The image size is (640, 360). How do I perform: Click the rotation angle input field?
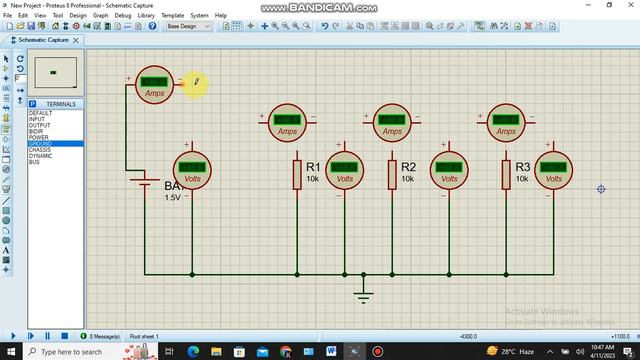click(x=20, y=78)
